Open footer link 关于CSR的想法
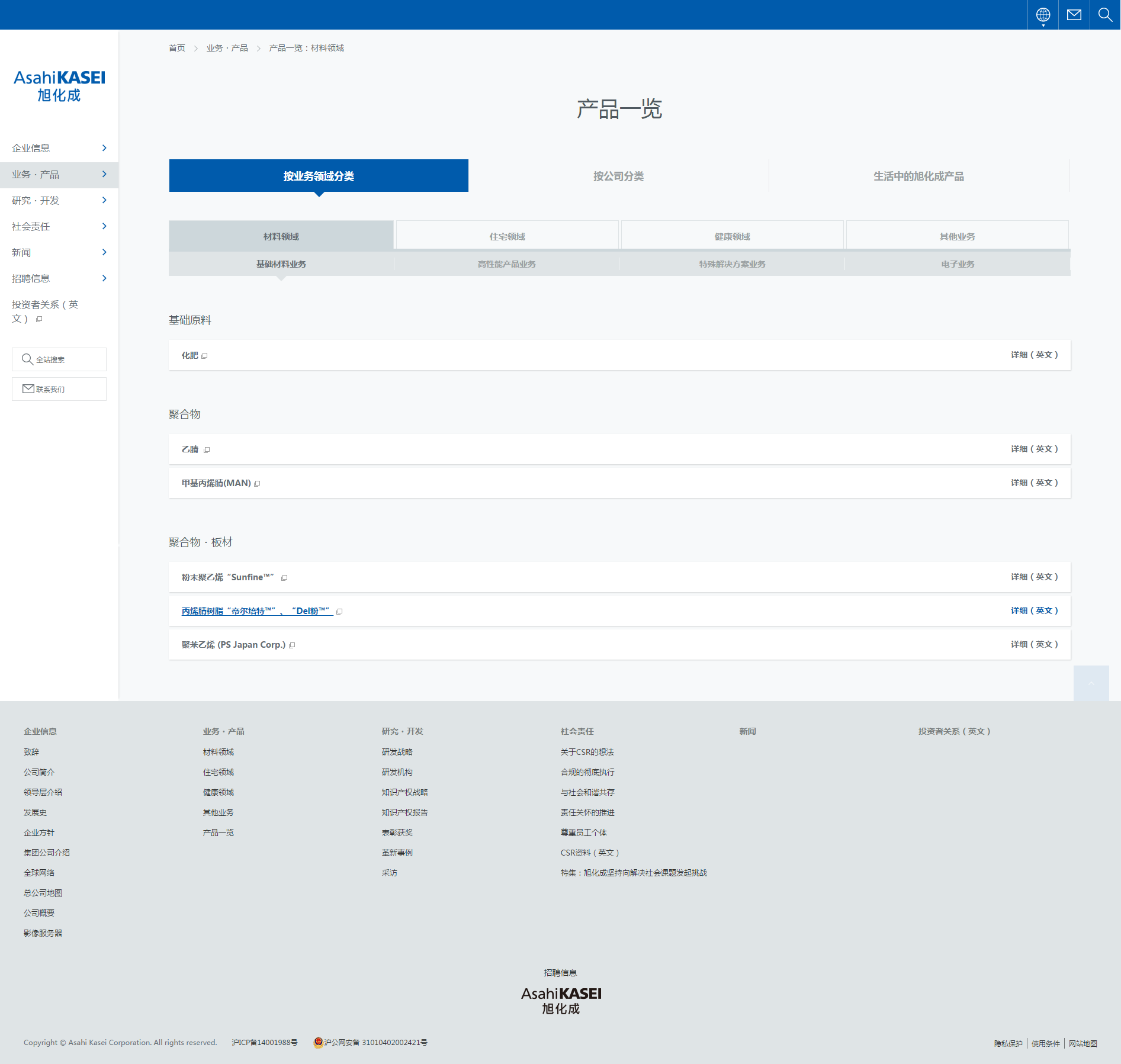1121x1064 pixels. pos(587,752)
